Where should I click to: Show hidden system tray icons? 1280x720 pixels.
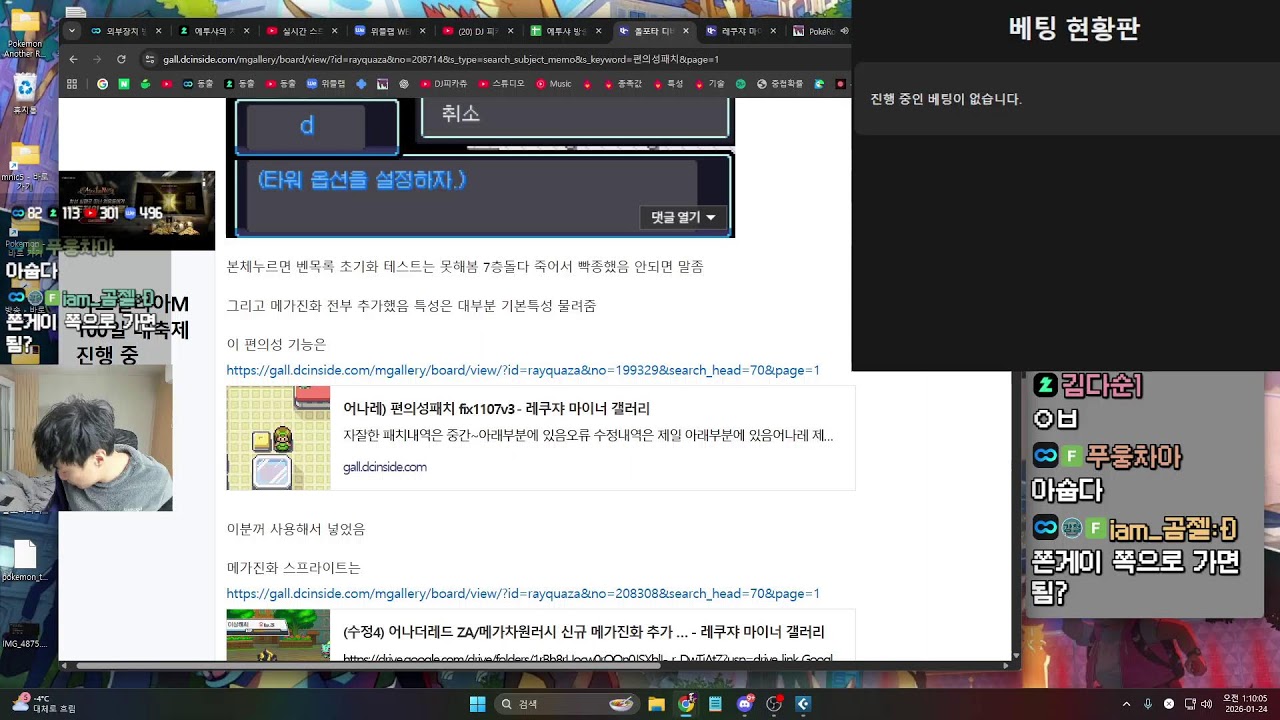click(1126, 704)
